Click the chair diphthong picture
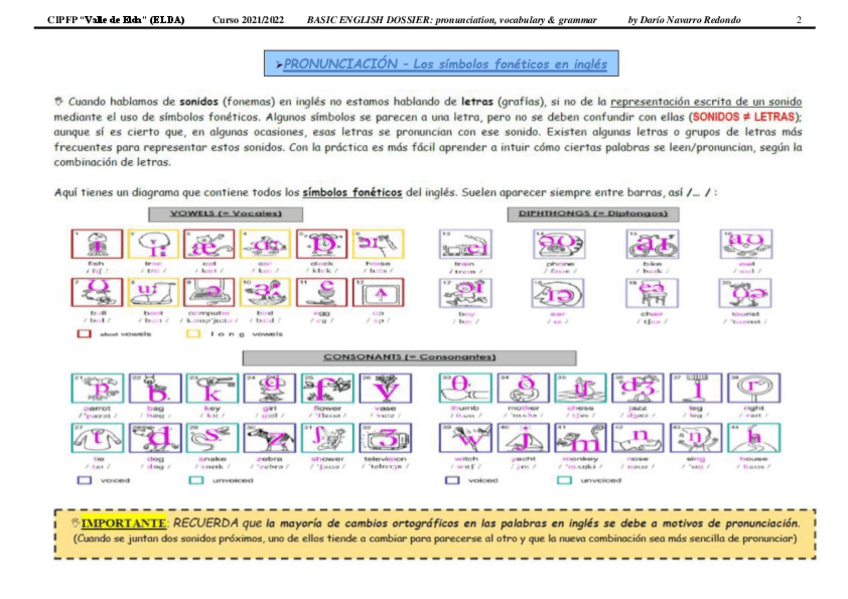Screen dimensions: 848x599 pyautogui.click(x=652, y=294)
